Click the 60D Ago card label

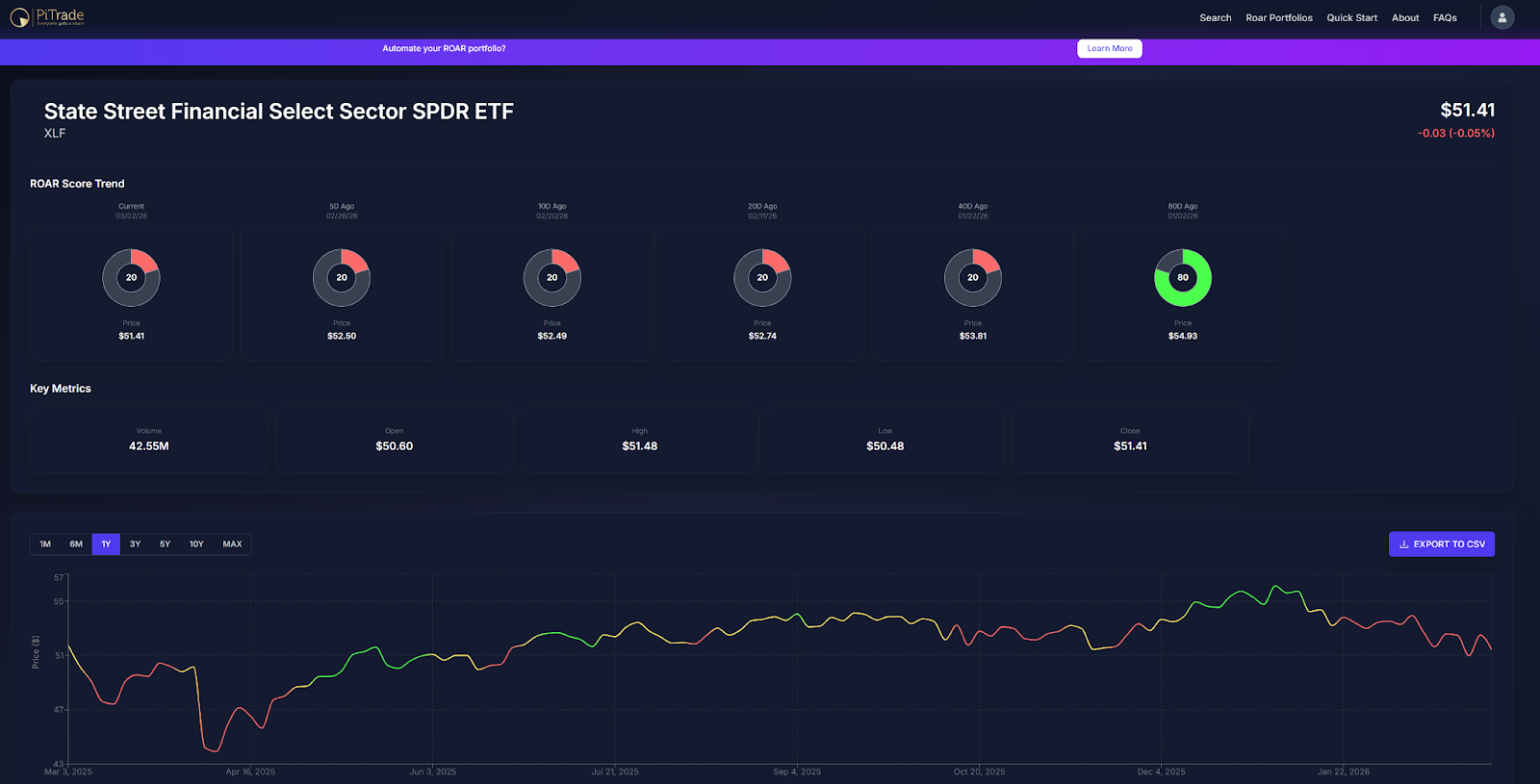pyautogui.click(x=1183, y=207)
